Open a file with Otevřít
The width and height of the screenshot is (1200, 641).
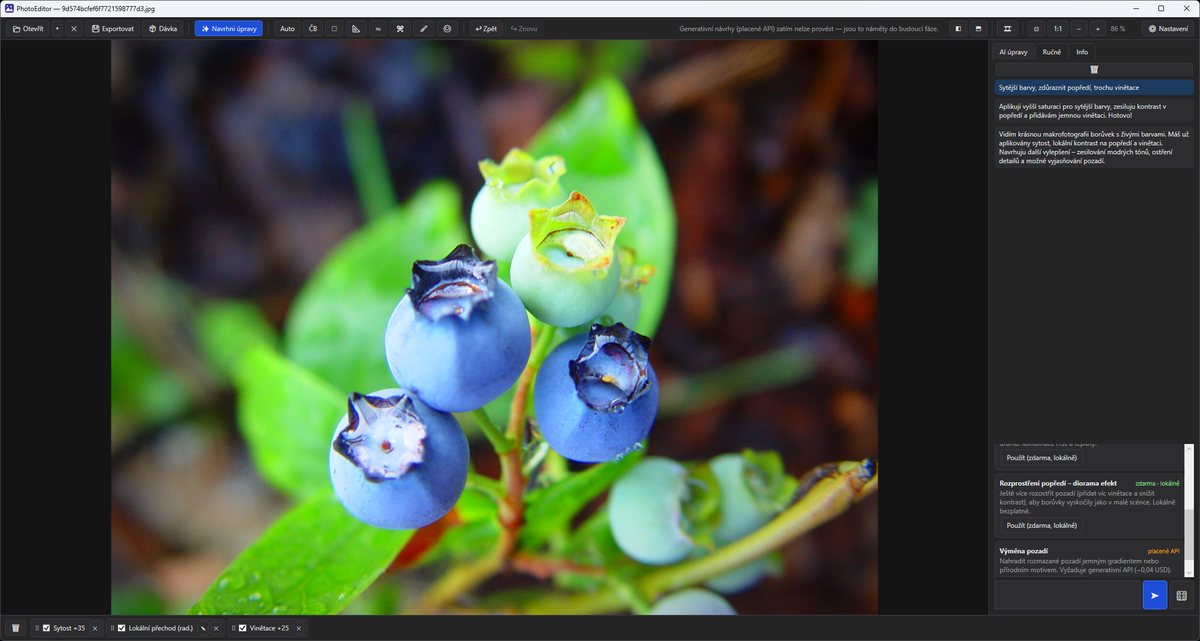[x=27, y=29]
